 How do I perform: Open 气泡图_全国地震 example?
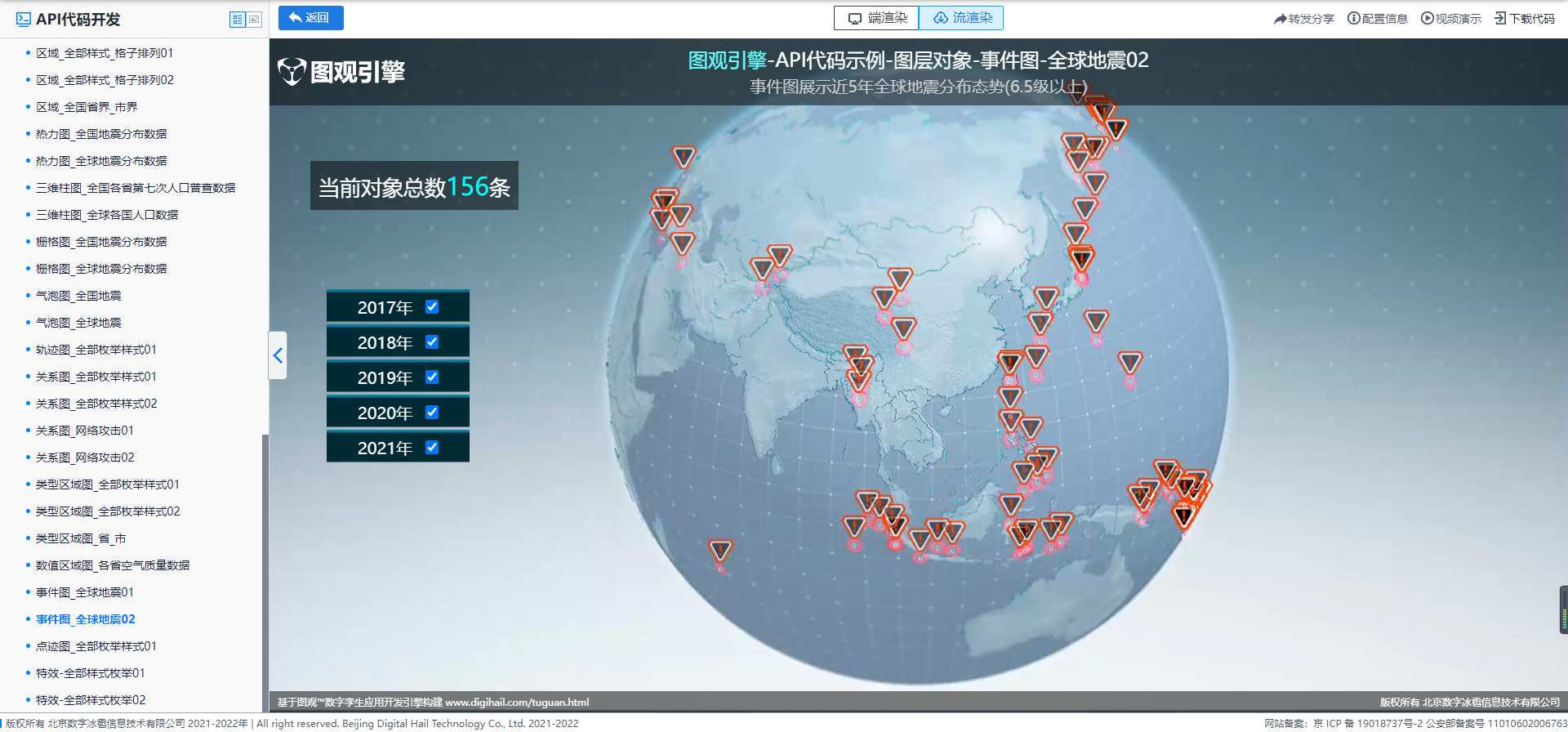[x=78, y=296]
